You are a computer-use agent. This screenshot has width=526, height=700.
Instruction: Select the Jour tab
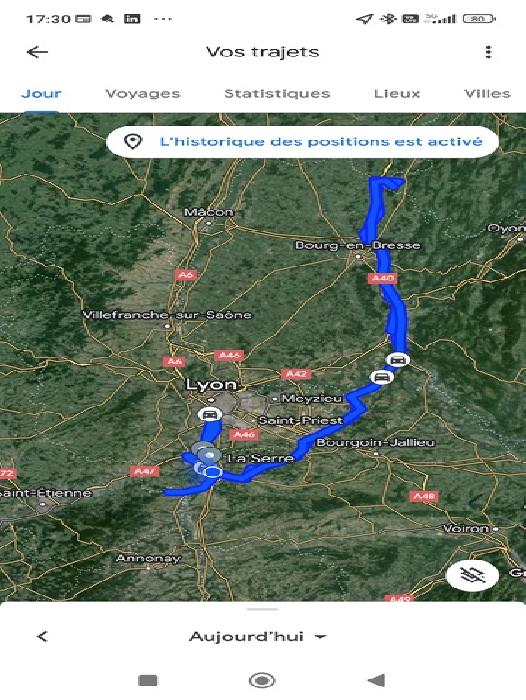click(41, 94)
